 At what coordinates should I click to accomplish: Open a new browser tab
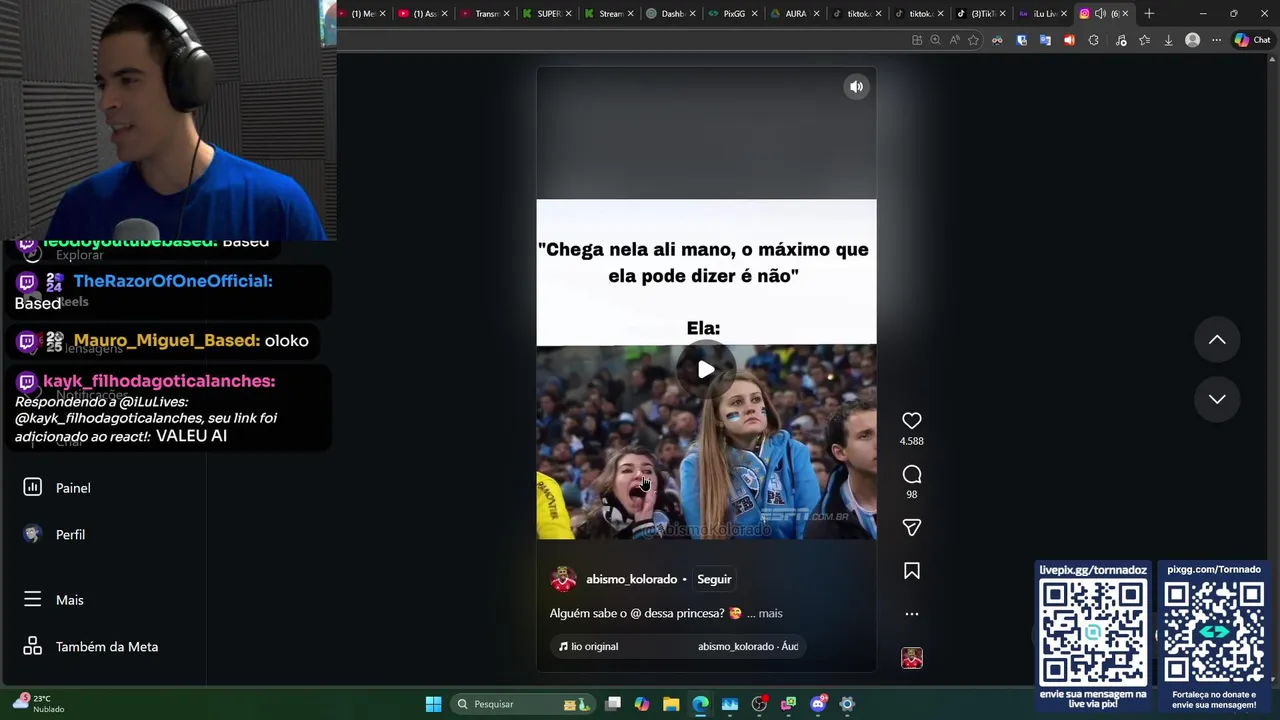(1149, 13)
